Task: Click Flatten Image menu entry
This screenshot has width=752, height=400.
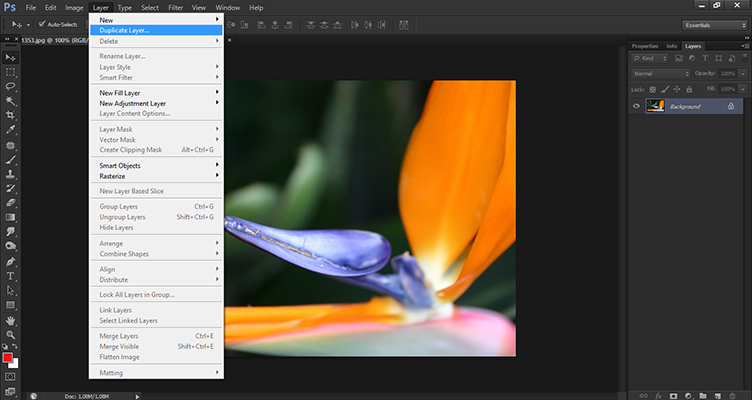Action: pyautogui.click(x=120, y=357)
